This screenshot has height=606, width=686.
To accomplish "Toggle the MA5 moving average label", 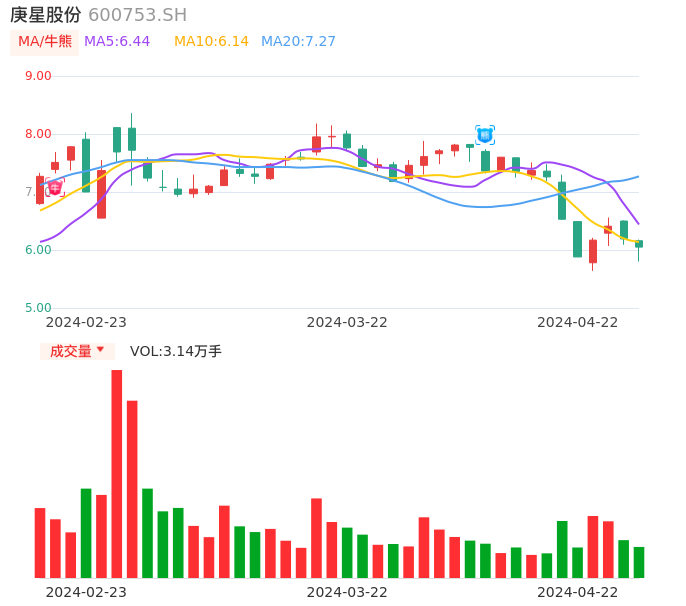I will point(117,42).
